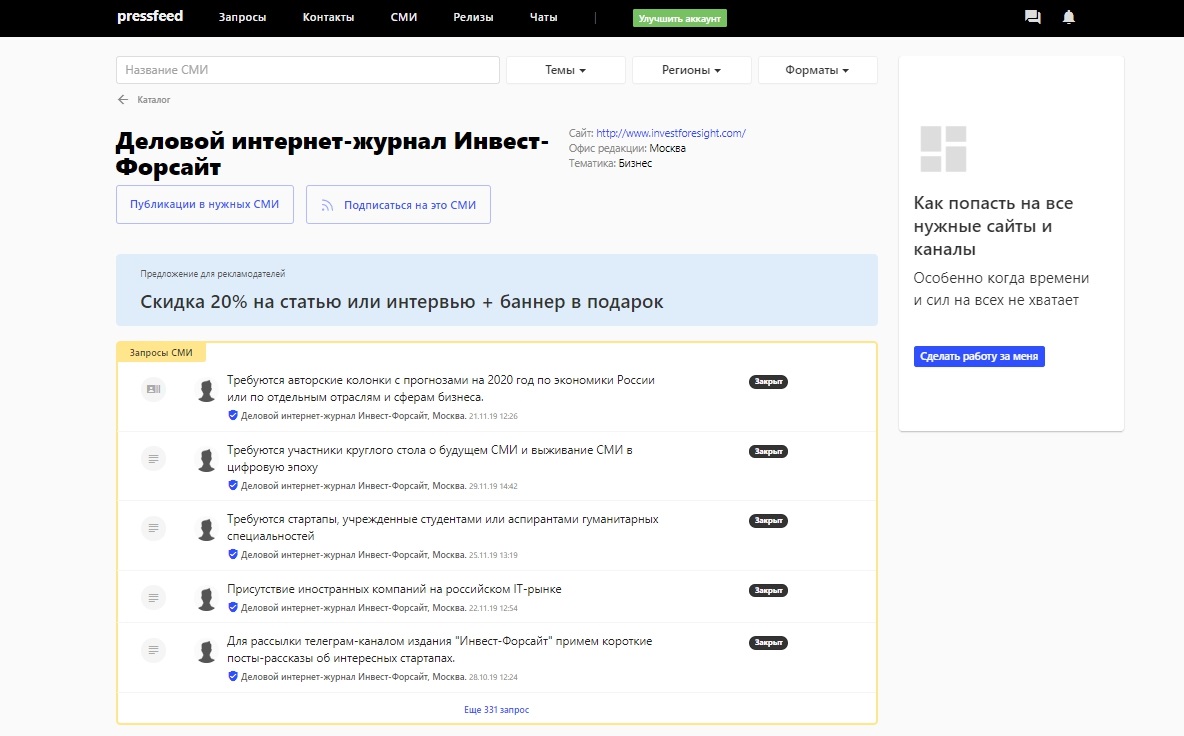Click the notifications bell icon
This screenshot has height=736, width=1184.
click(1069, 18)
